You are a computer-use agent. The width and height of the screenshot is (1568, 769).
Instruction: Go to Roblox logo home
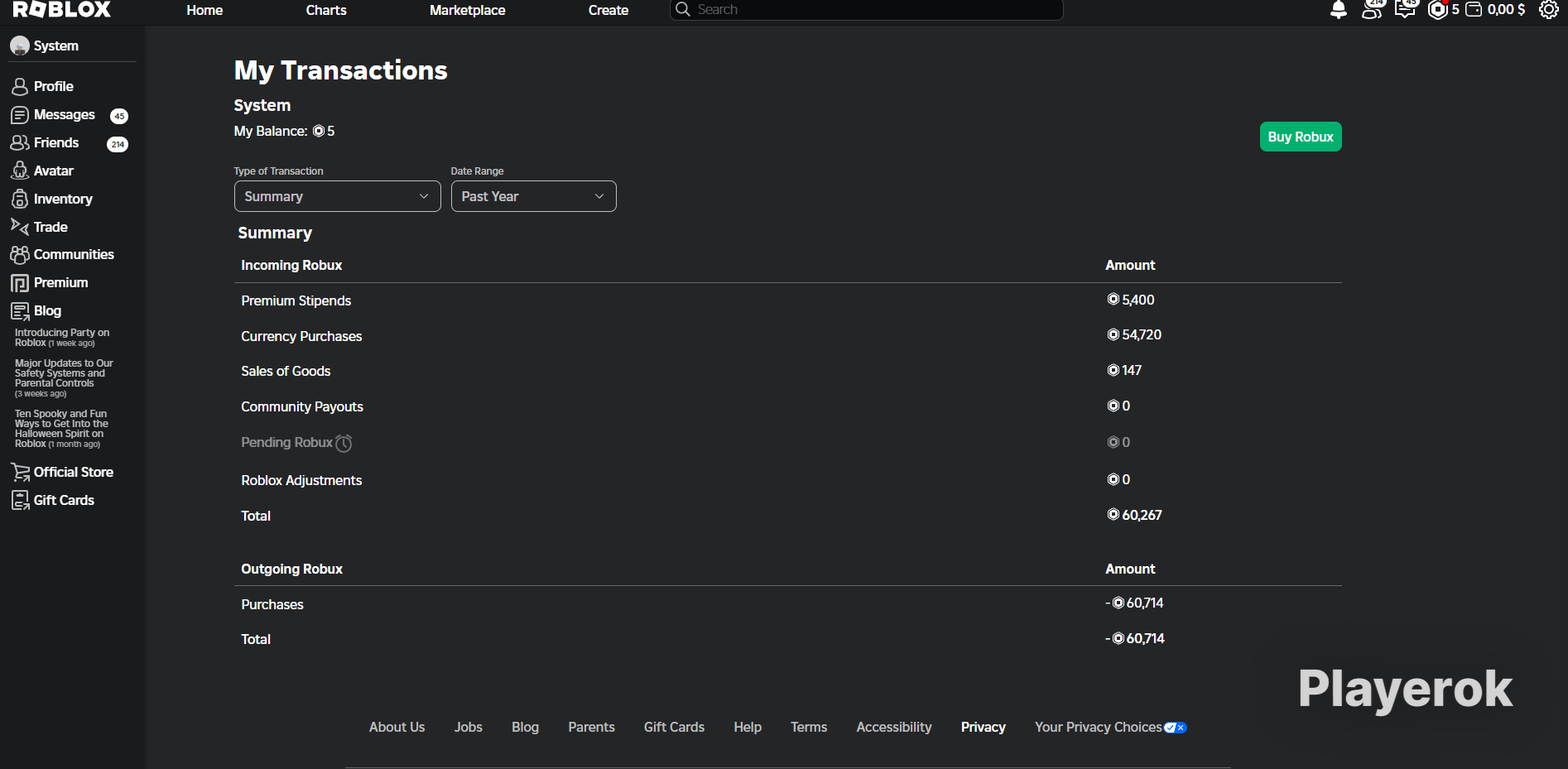coord(62,10)
